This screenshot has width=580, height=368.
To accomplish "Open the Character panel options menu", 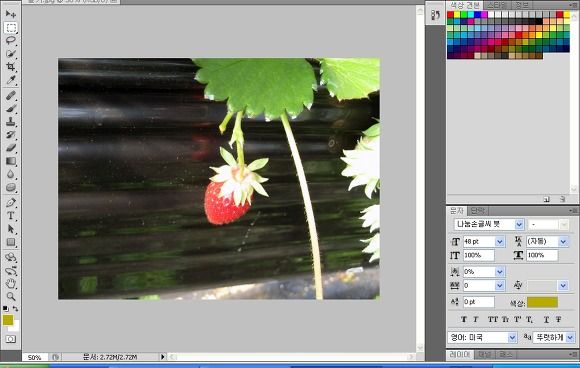I will [573, 211].
